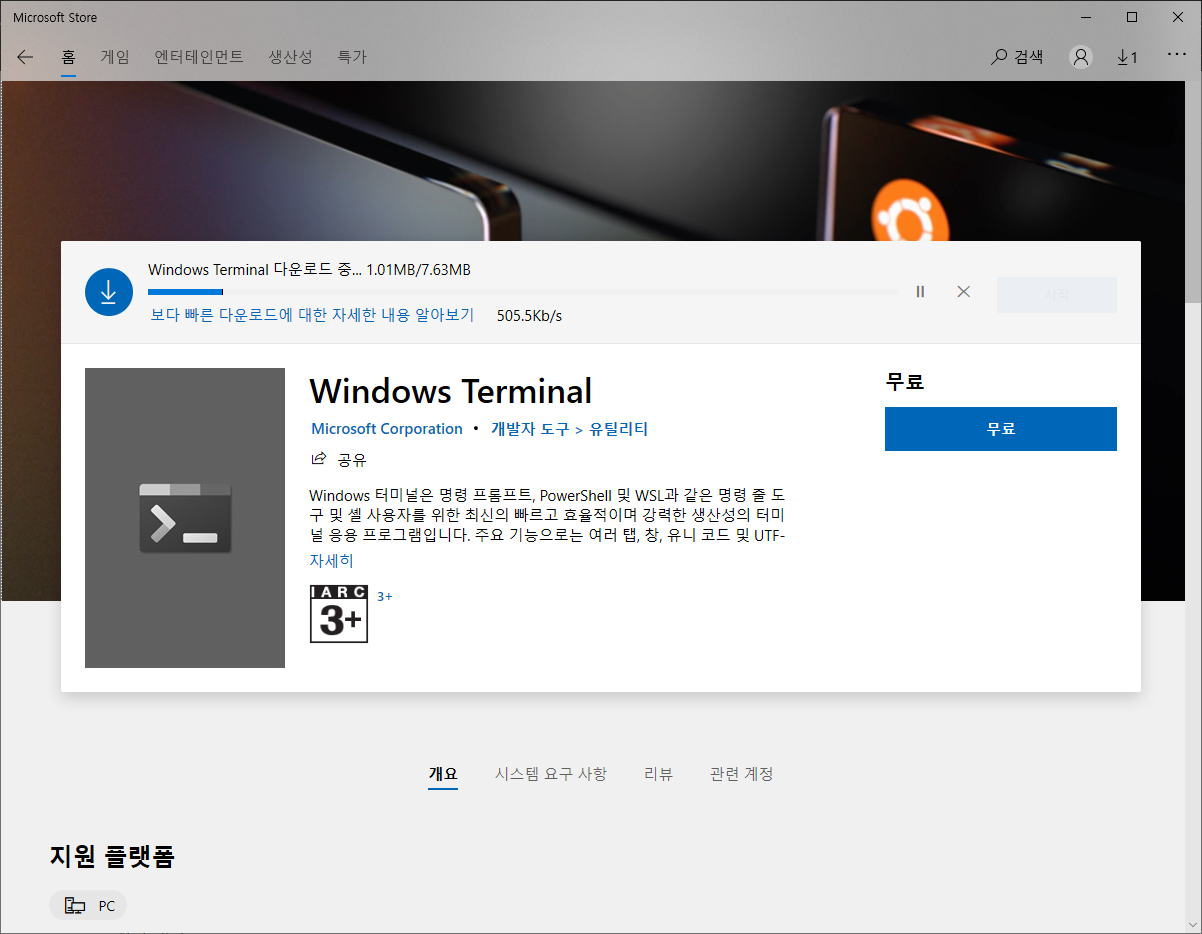Click the 자세히 more link

coord(331,561)
